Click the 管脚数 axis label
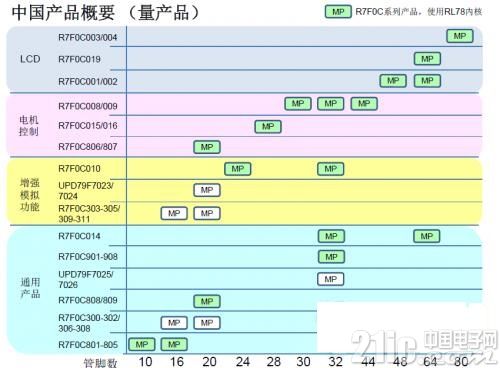The height and width of the screenshot is (368, 500). [100, 363]
